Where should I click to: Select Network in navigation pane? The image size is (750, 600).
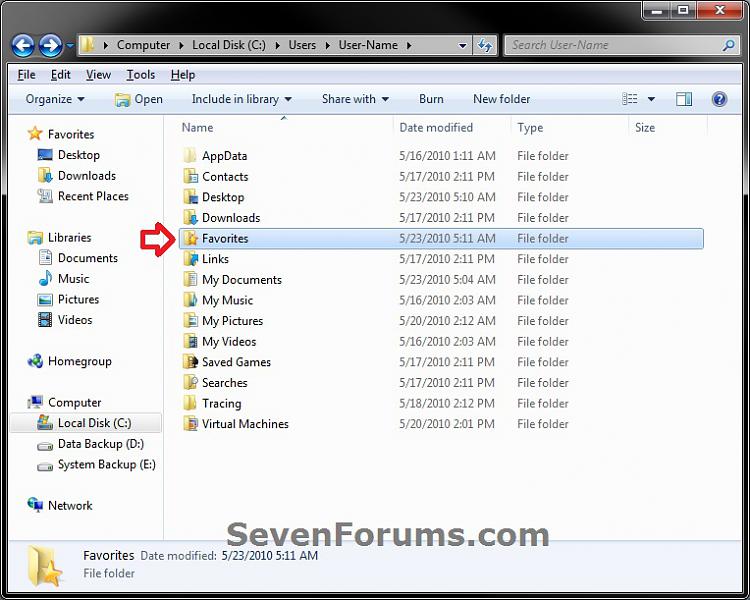pos(60,505)
